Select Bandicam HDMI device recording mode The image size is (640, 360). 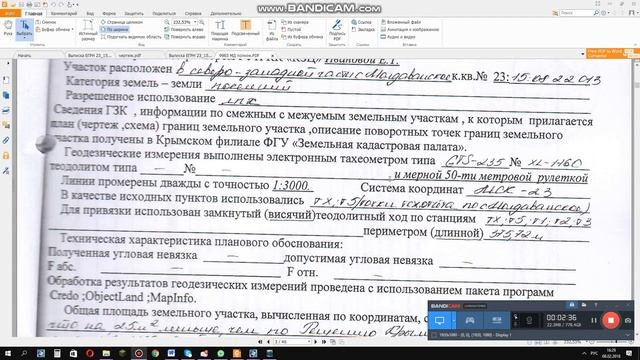point(496,320)
